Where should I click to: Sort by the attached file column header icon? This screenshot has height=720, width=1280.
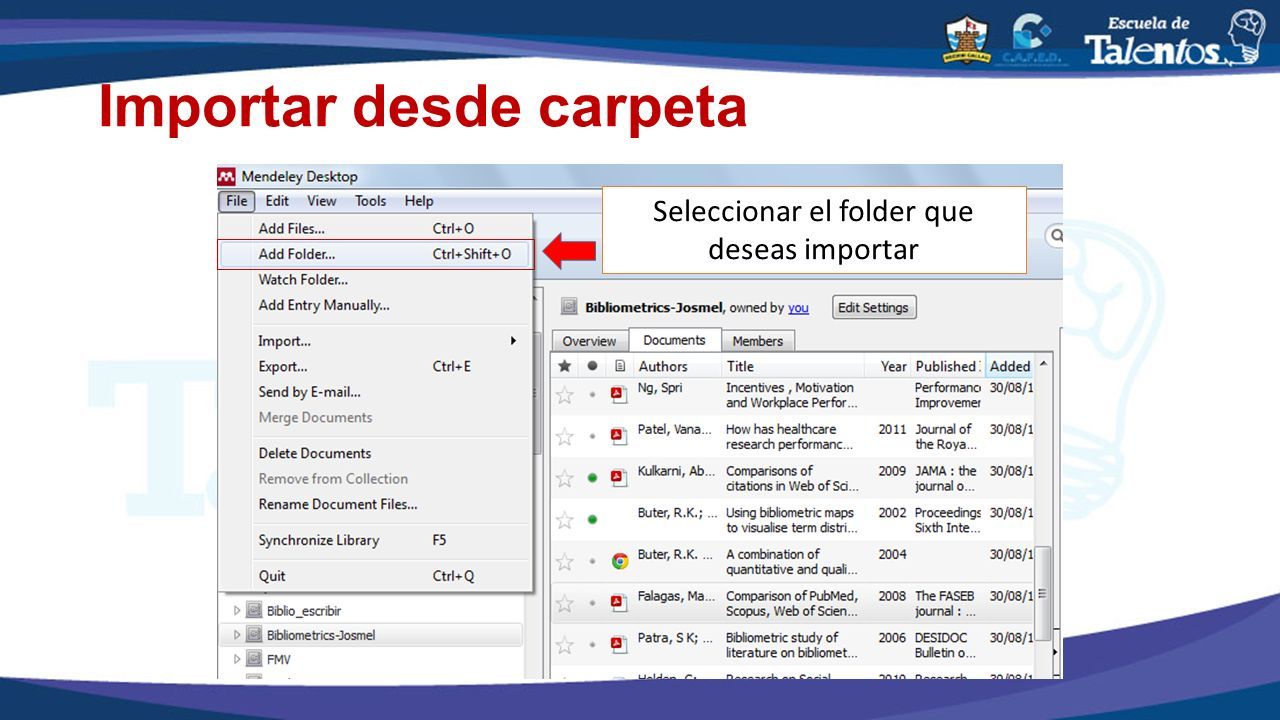coord(620,366)
